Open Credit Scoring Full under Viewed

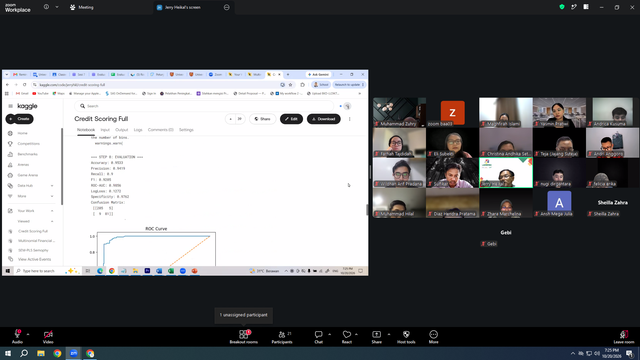coord(33,231)
